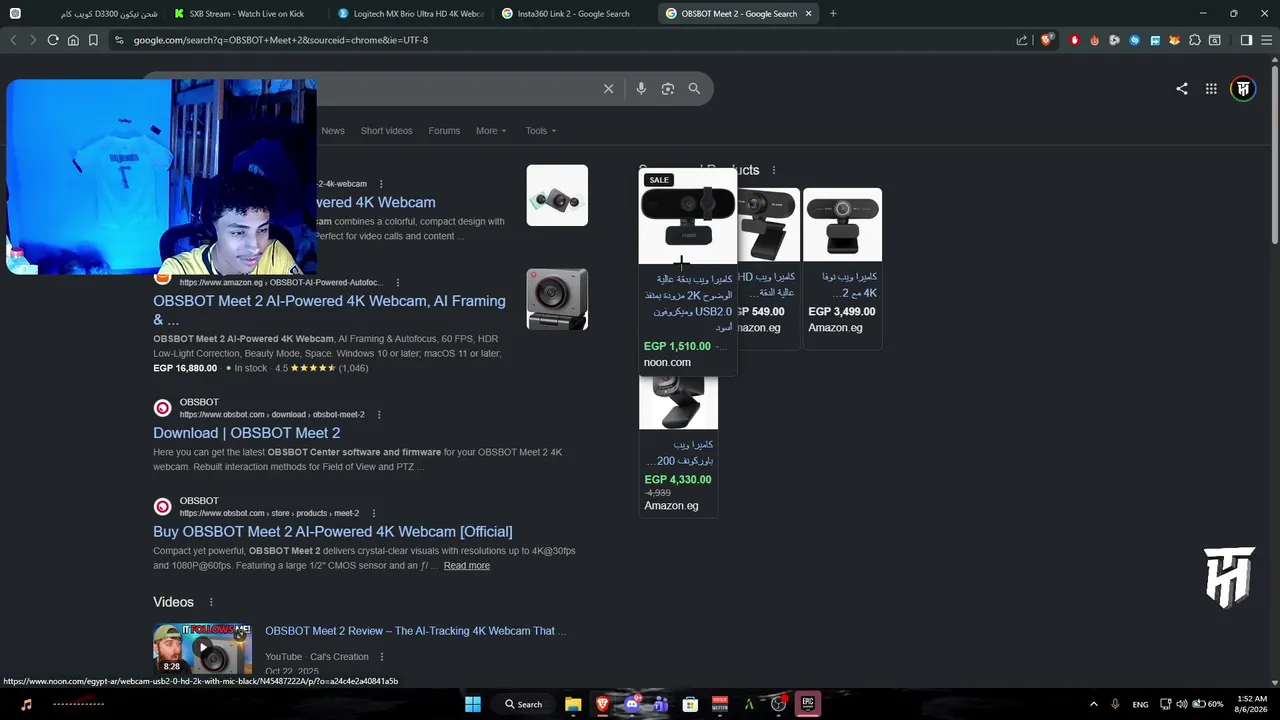This screenshot has width=1280, height=720.
Task: Switch the ENG input language indicator
Action: [x=1140, y=704]
